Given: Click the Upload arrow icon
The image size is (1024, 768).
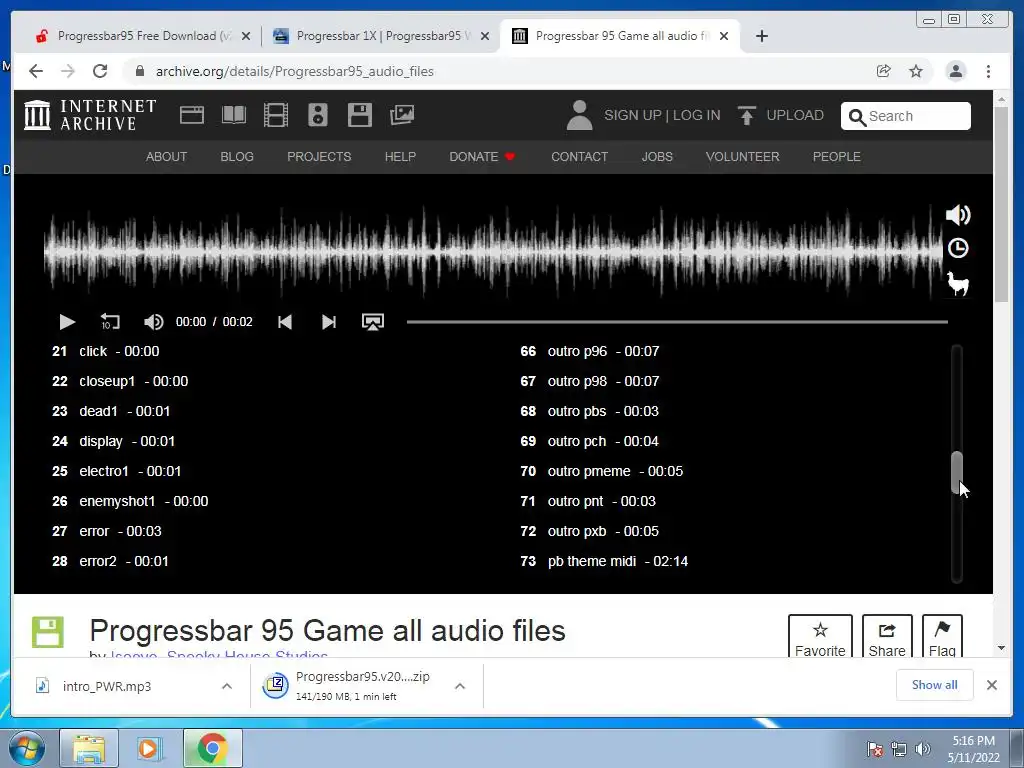Looking at the screenshot, I should click(746, 115).
